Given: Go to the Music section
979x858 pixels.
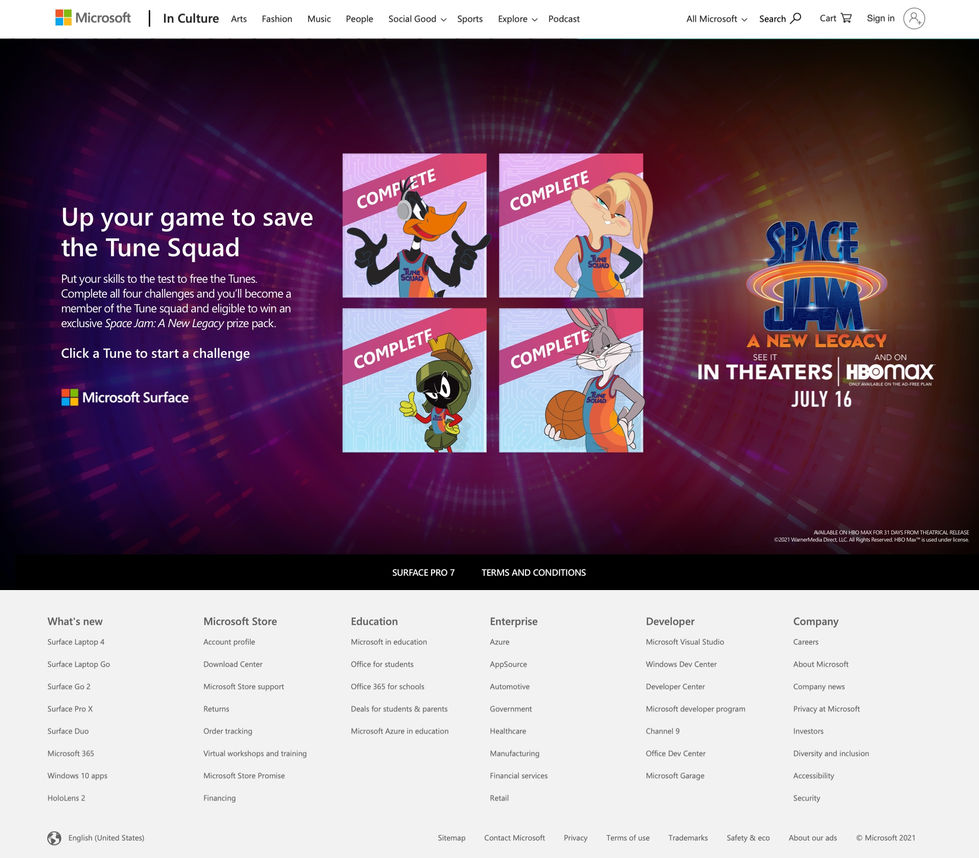Looking at the screenshot, I should click(x=319, y=19).
